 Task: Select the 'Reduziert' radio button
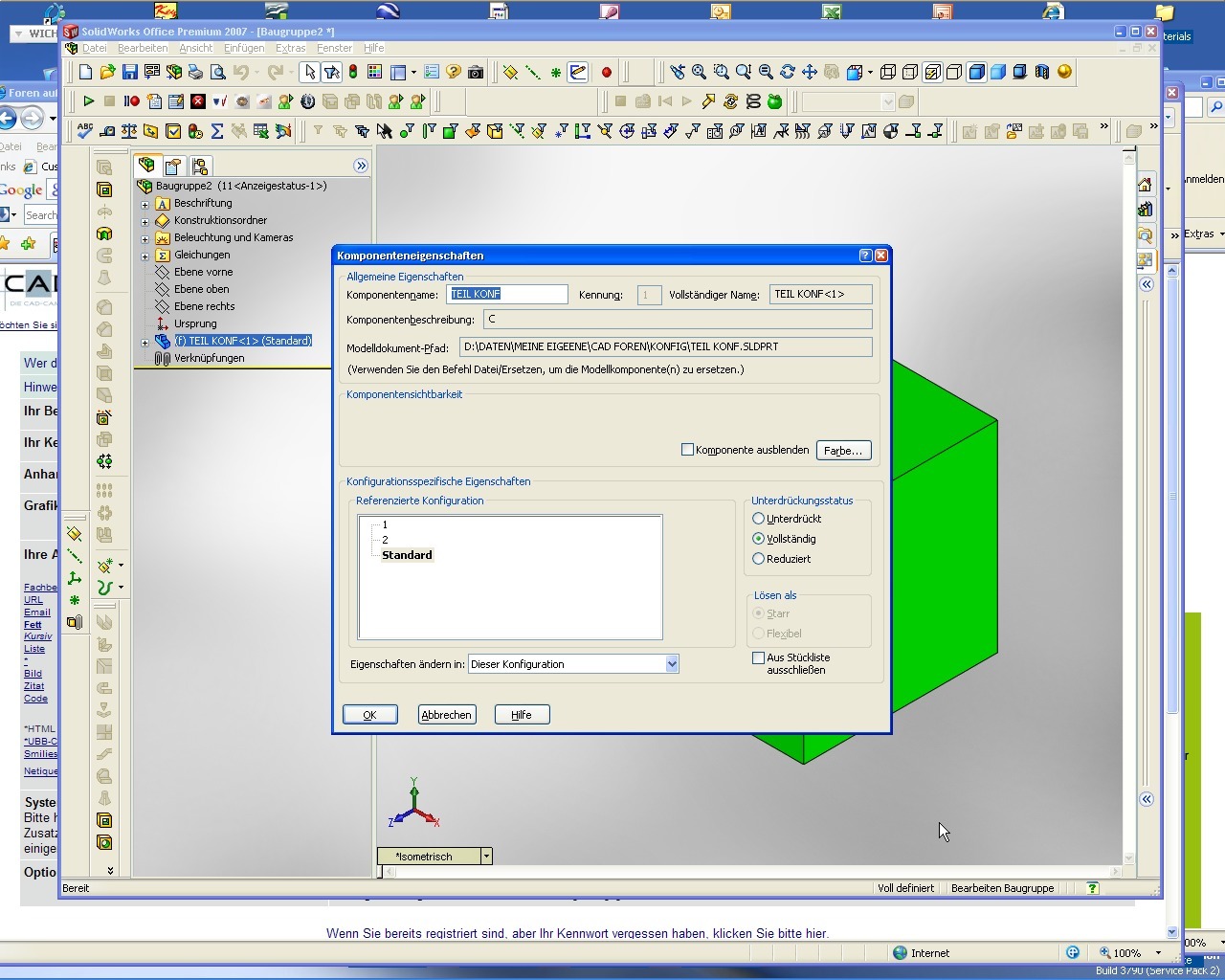(x=758, y=559)
